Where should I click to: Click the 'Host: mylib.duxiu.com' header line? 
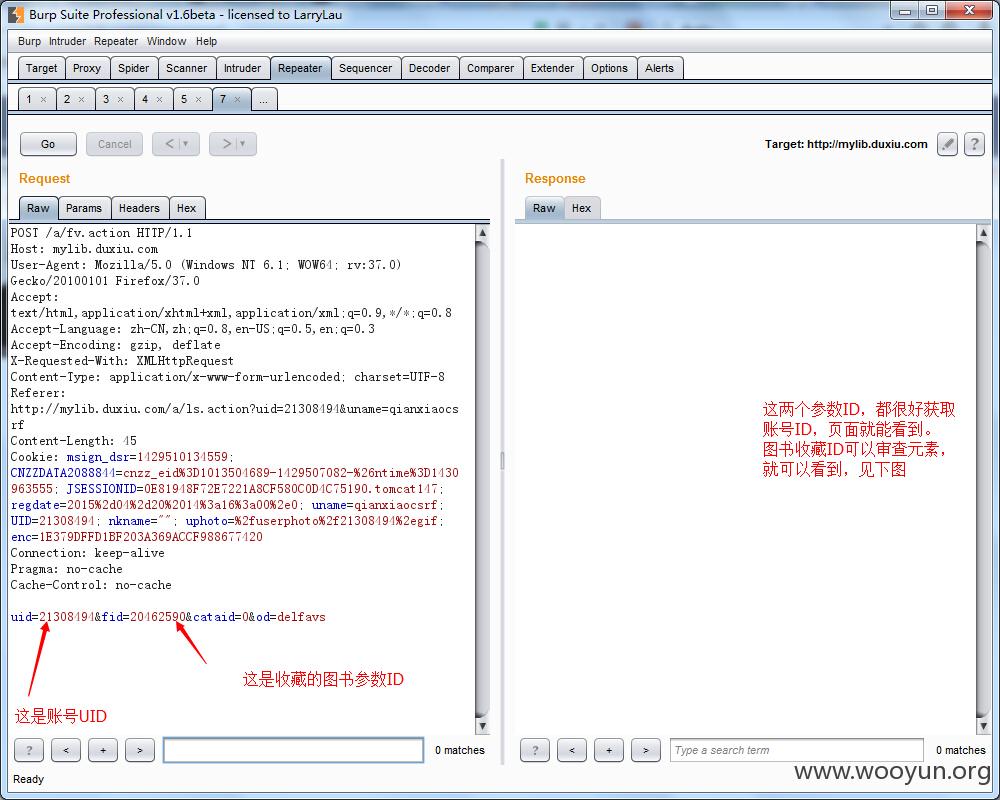coord(84,249)
